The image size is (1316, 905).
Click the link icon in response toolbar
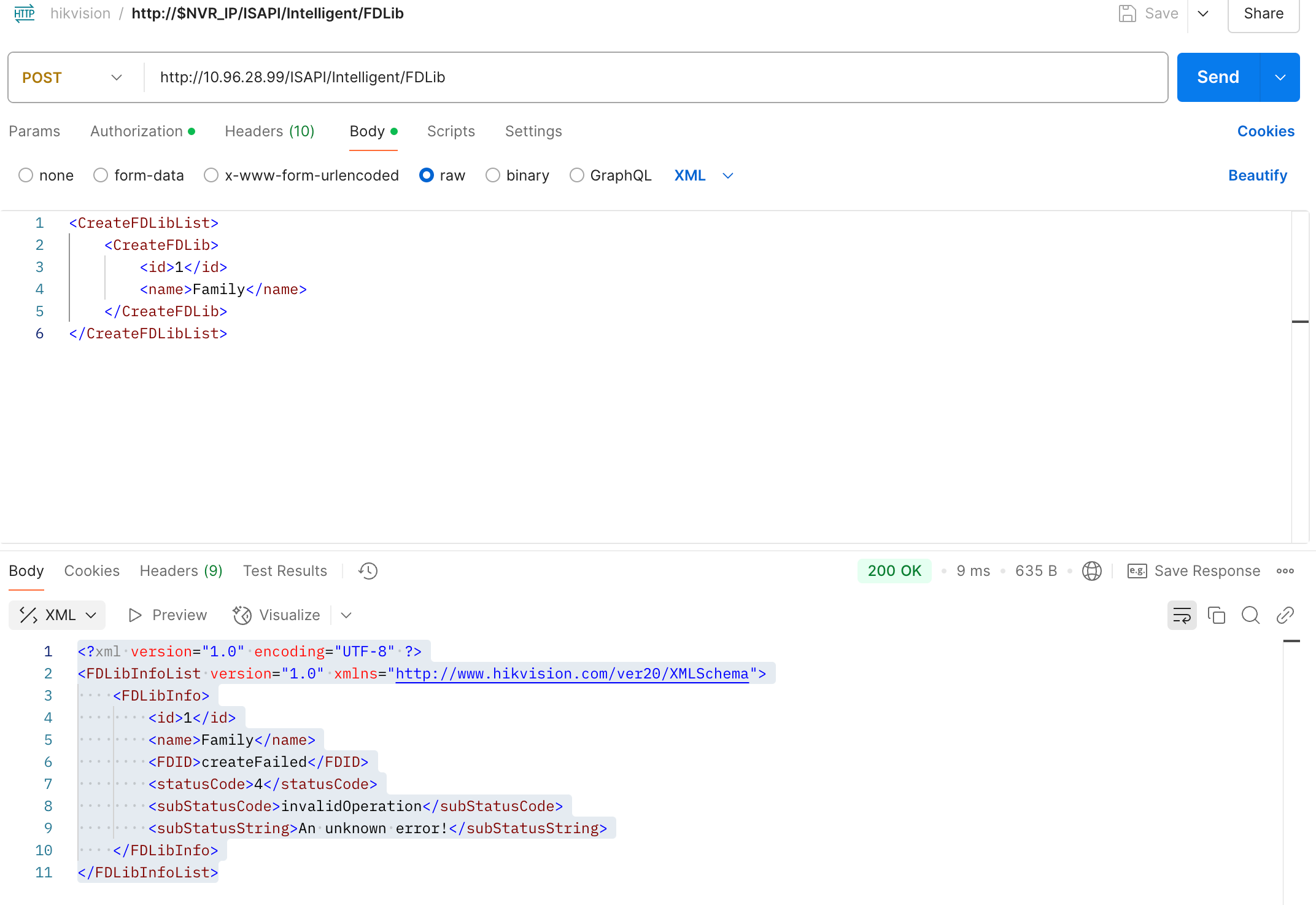pyautogui.click(x=1285, y=615)
